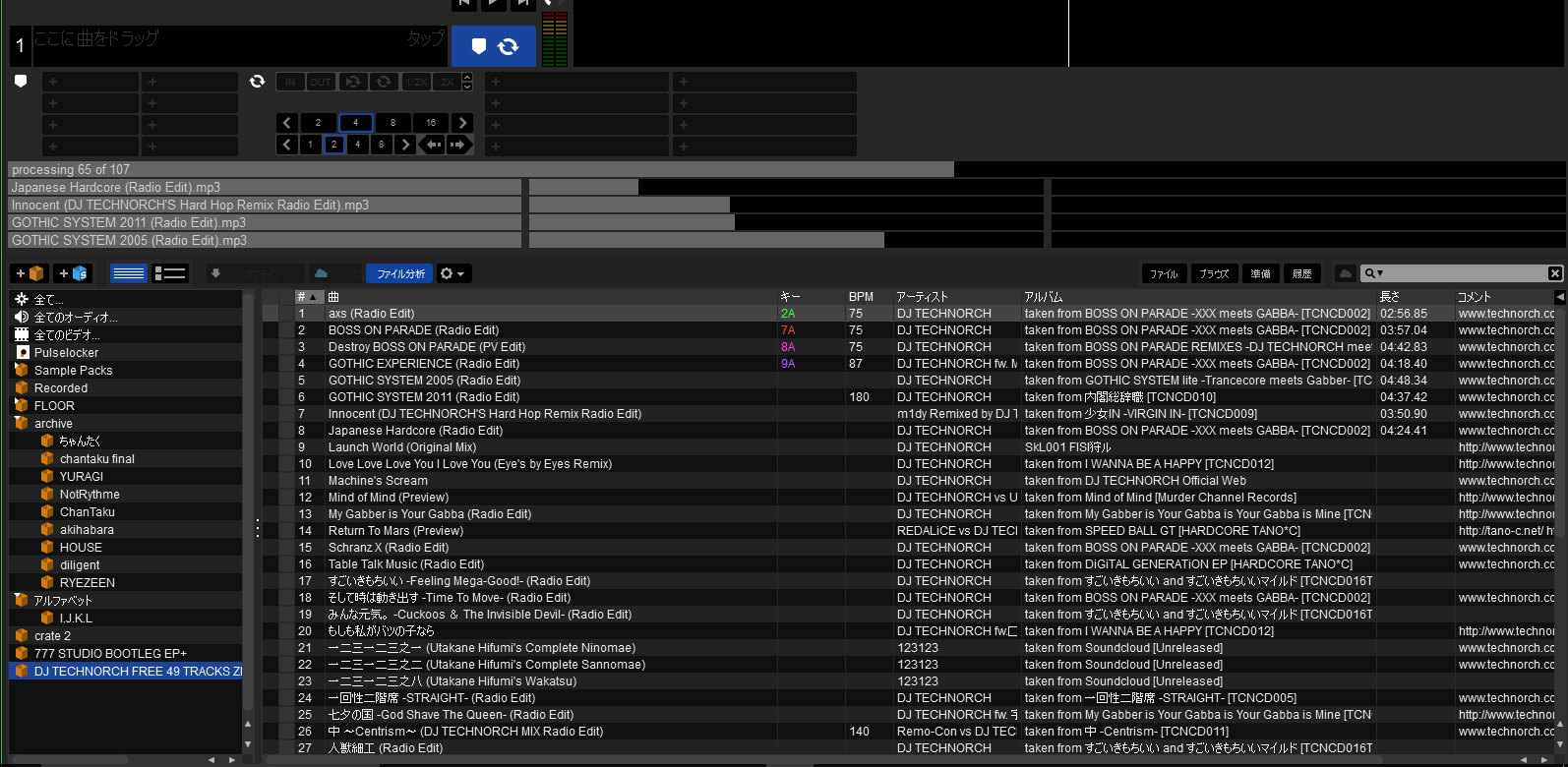The width and height of the screenshot is (1568, 767).
Task: Shift beat jump sizes left with lower chevron
Action: [x=287, y=145]
